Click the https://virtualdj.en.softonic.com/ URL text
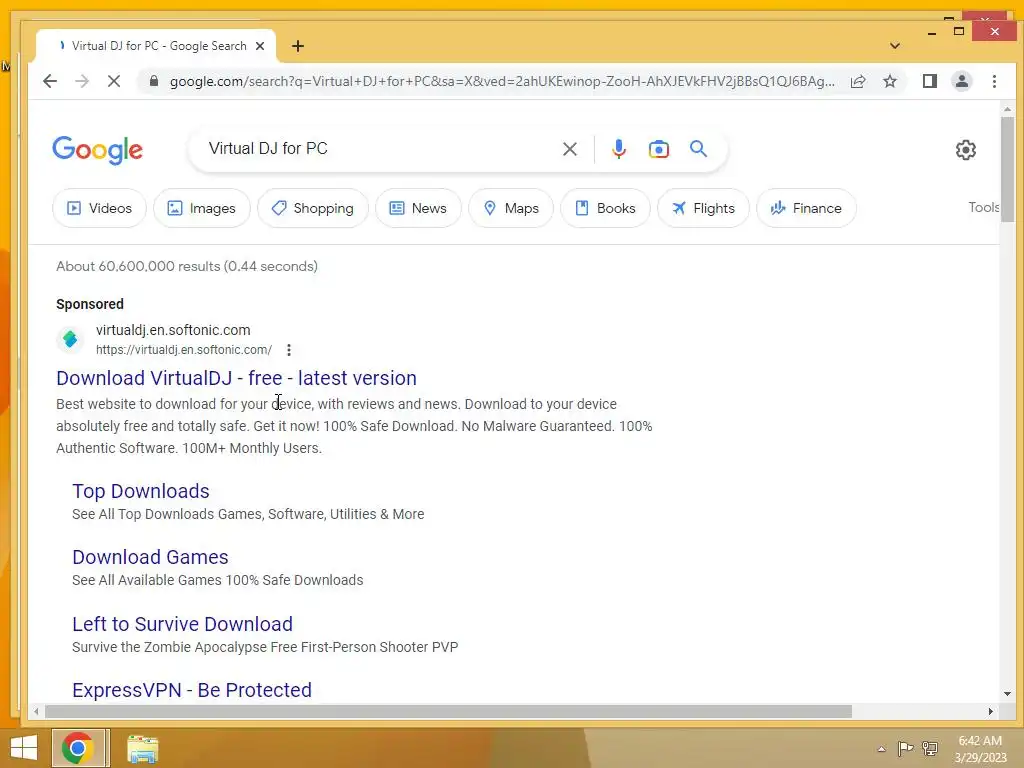 [184, 350]
